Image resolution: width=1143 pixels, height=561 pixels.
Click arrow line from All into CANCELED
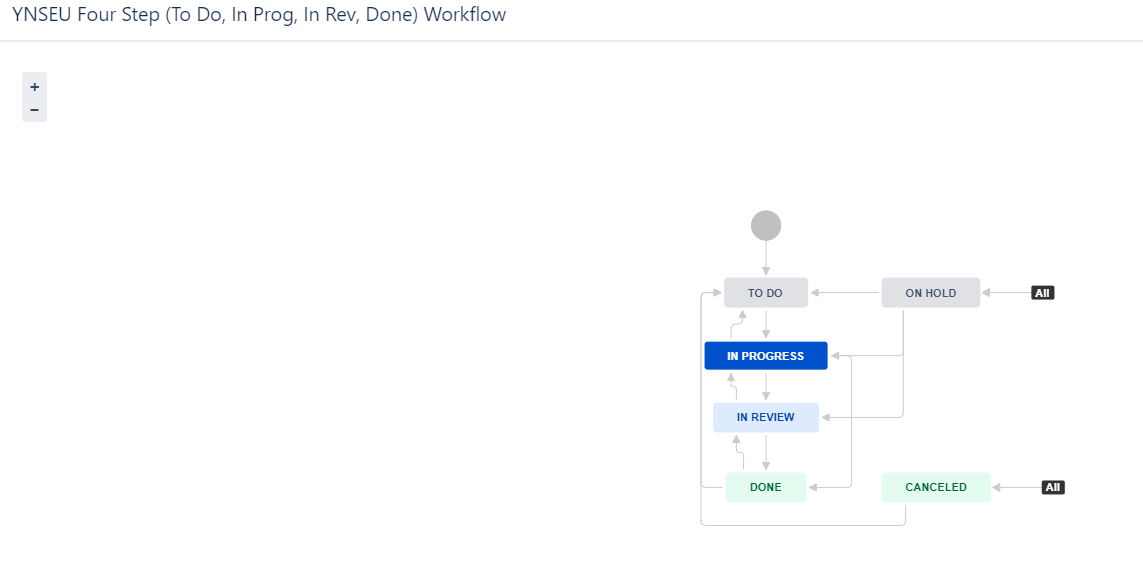tap(1017, 487)
